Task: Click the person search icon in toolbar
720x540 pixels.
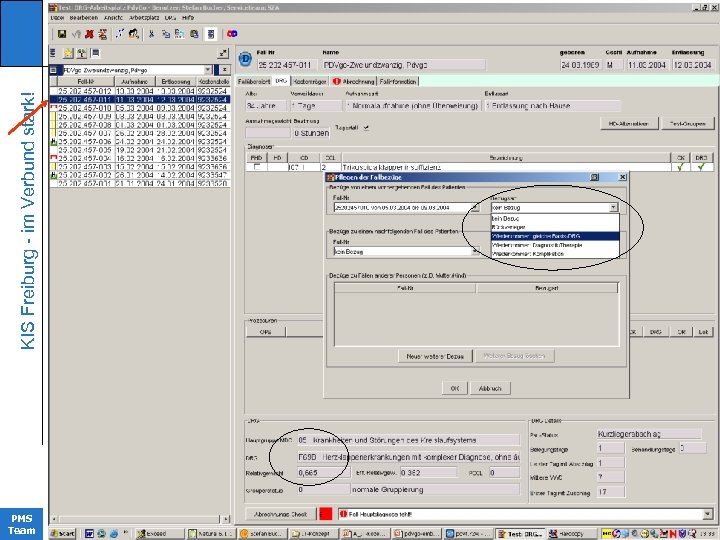Action: (134, 34)
